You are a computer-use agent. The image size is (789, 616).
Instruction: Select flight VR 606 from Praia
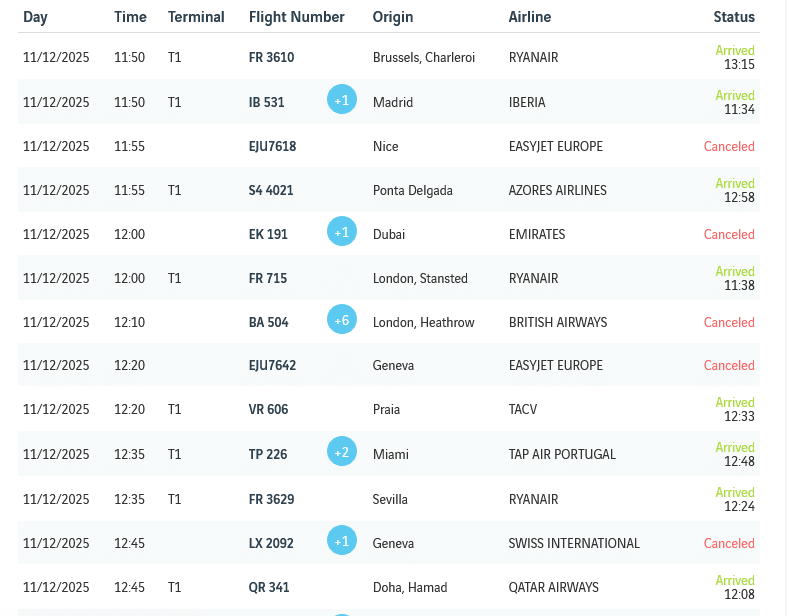point(268,409)
